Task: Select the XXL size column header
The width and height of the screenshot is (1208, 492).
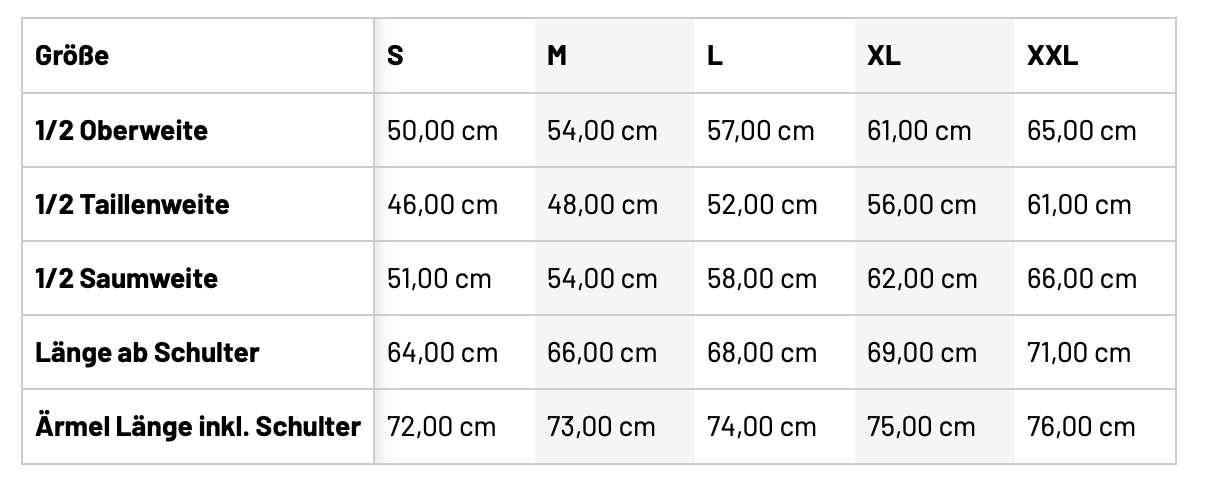Action: [x=1053, y=56]
